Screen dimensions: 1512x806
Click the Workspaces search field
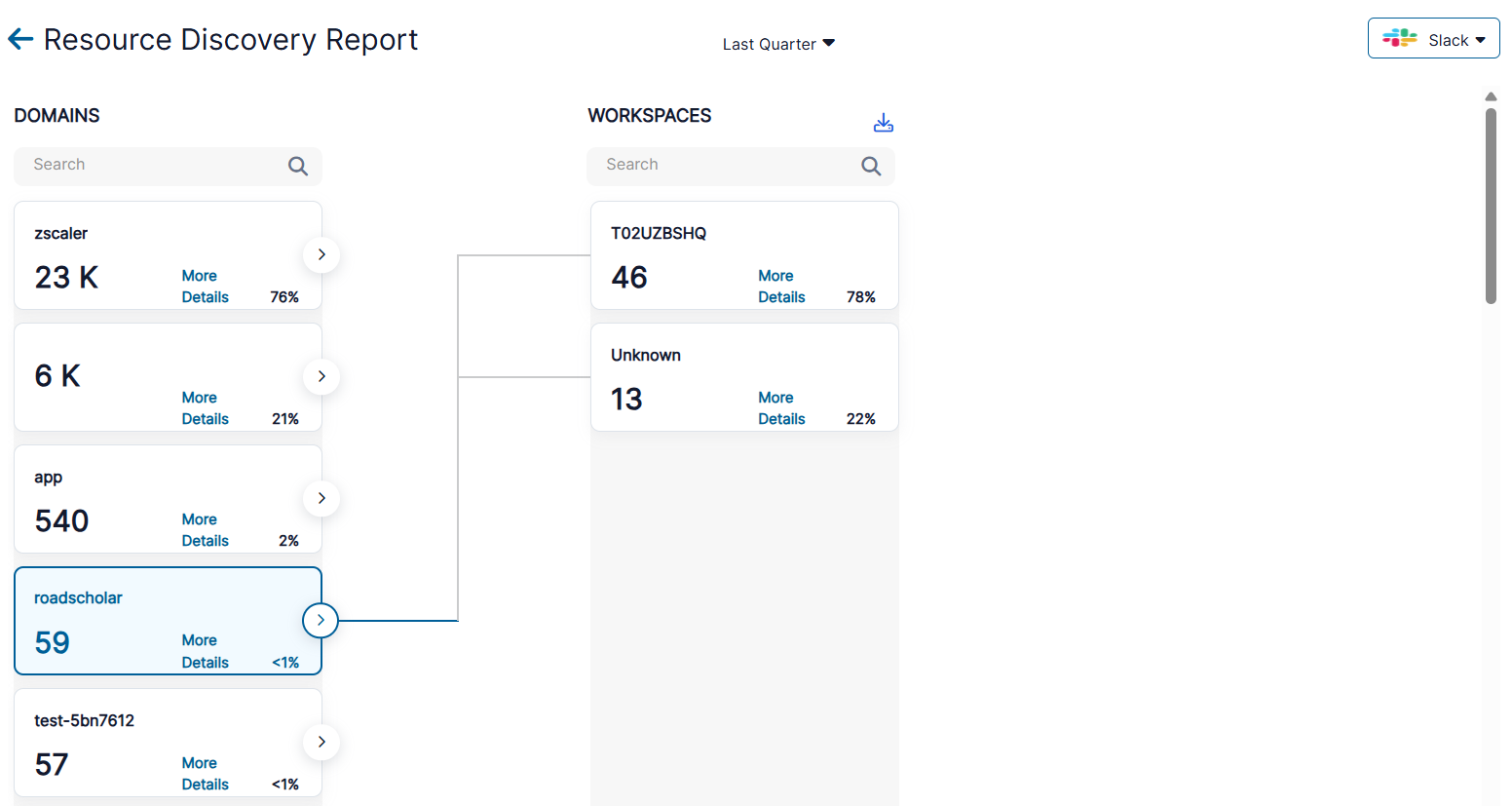pyautogui.click(x=740, y=166)
